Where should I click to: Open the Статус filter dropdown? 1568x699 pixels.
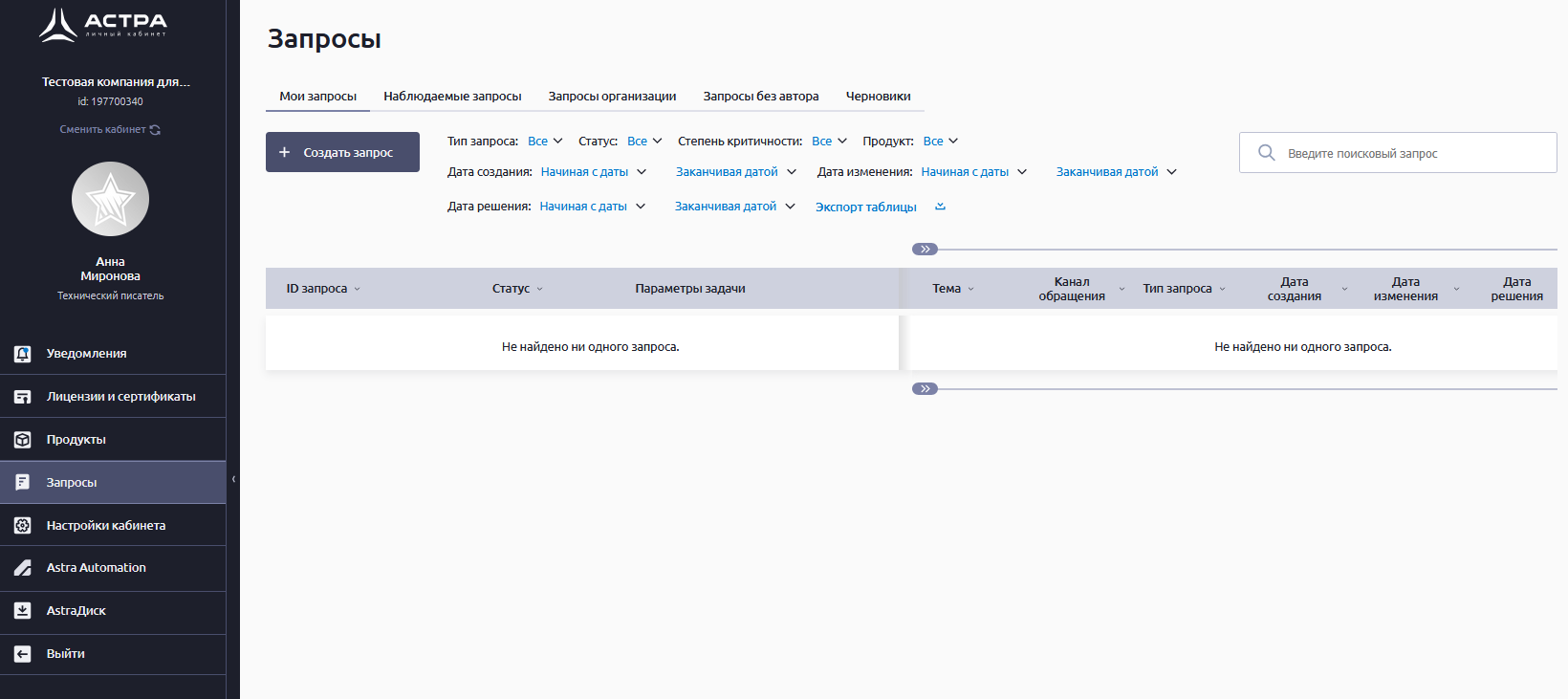pyautogui.click(x=644, y=142)
